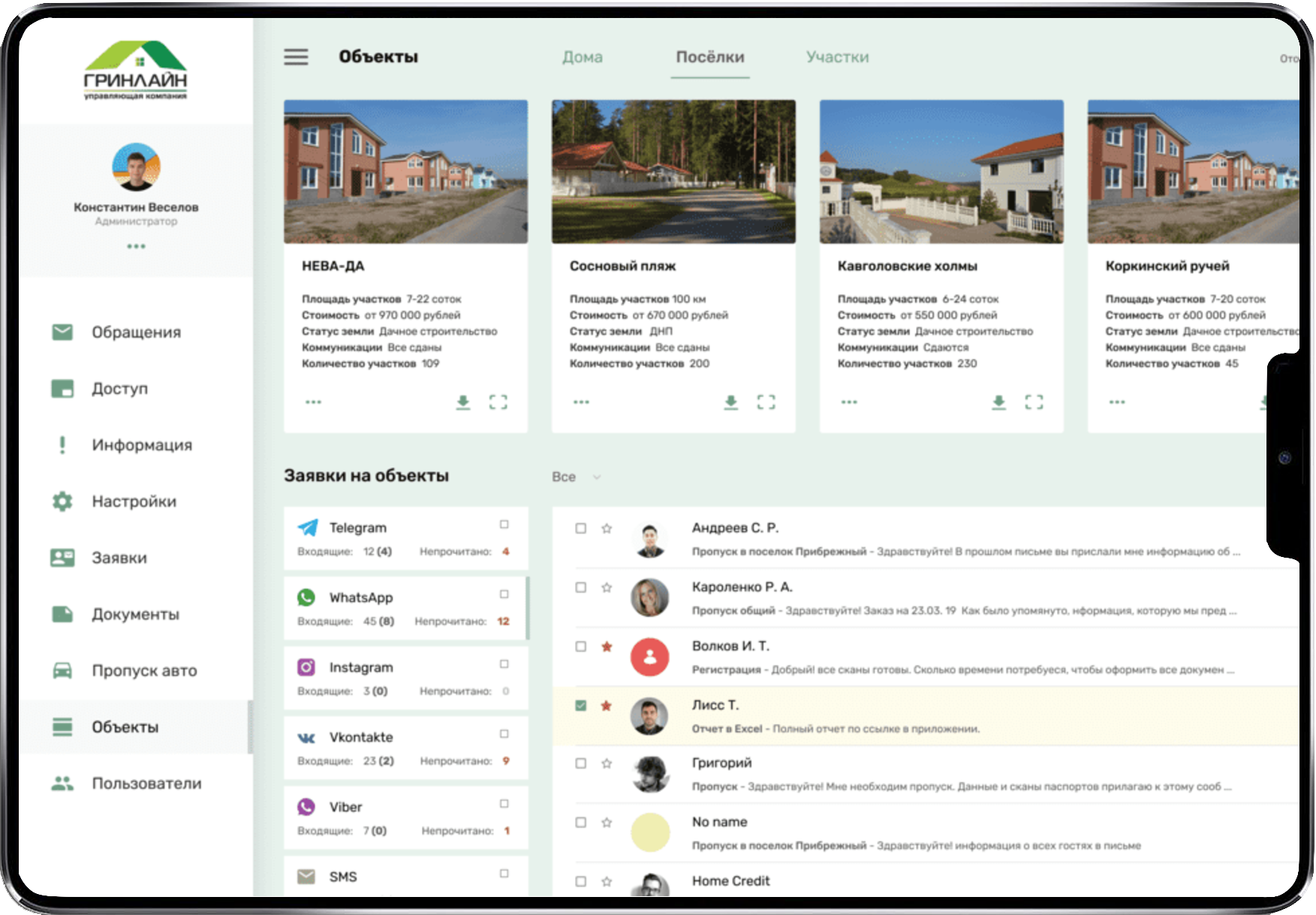
Task: Open more options on НЕВА-ДА card
Action: tap(313, 402)
